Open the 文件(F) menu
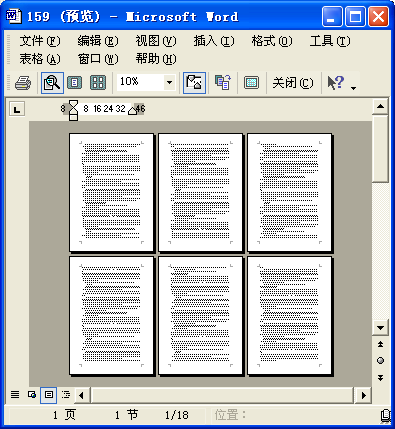Viewport: 395px width, 429px height. 40,41
